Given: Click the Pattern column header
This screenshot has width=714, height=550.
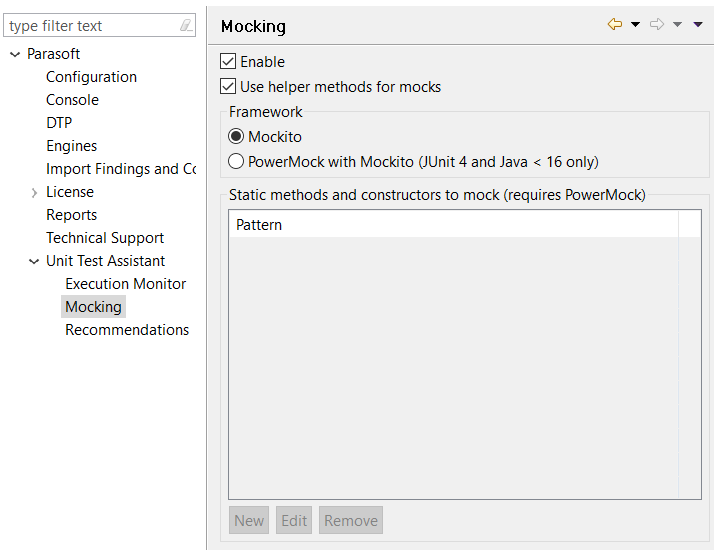Looking at the screenshot, I should 453,224.
